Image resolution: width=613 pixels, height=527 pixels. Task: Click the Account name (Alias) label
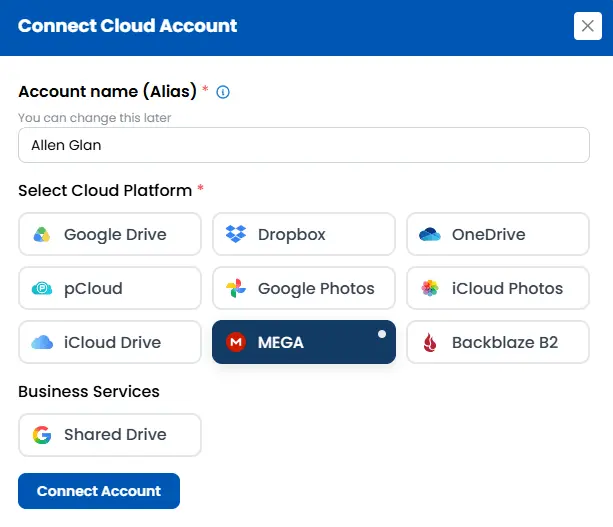coord(107,91)
